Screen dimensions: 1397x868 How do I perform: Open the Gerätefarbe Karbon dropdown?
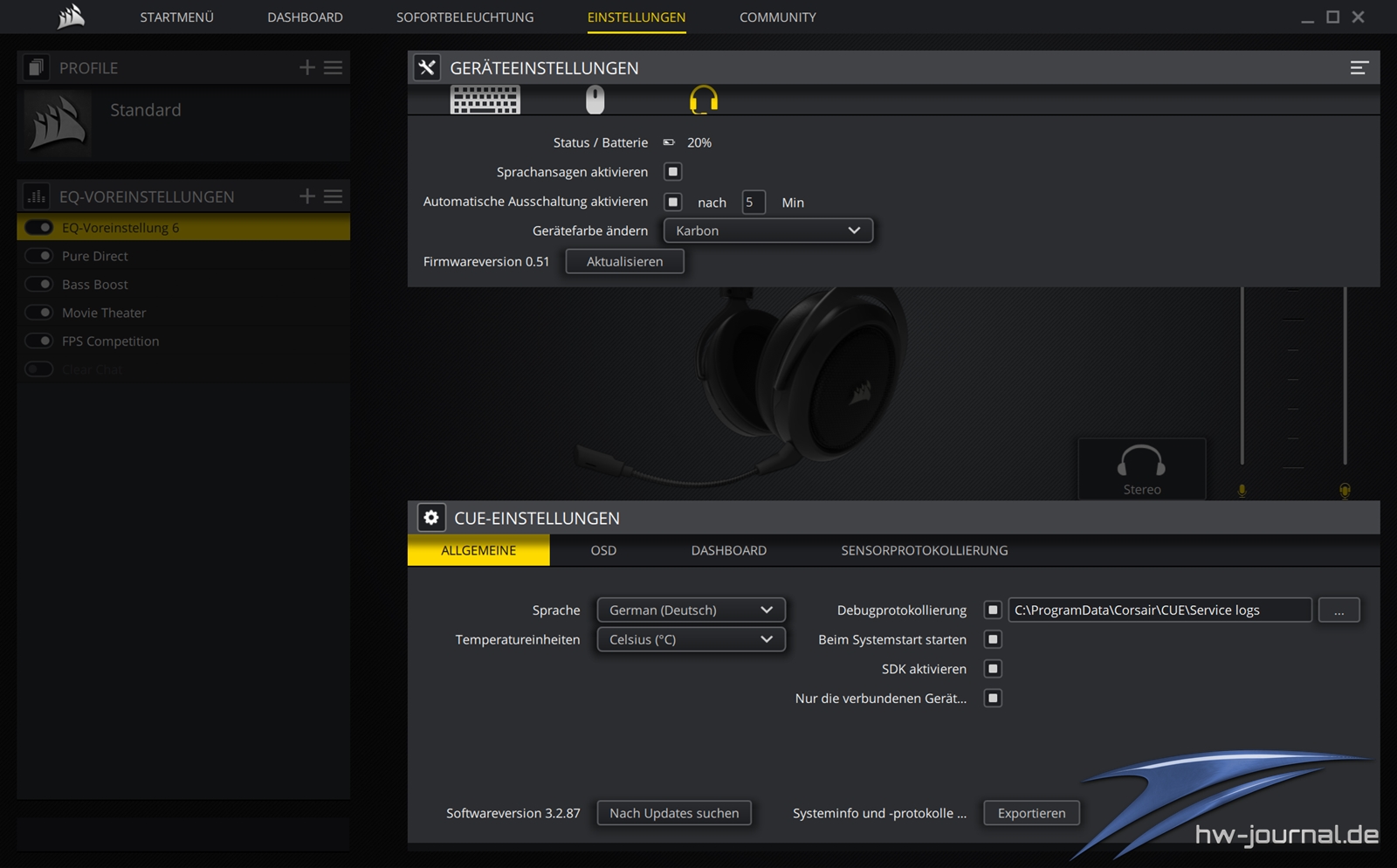767,231
